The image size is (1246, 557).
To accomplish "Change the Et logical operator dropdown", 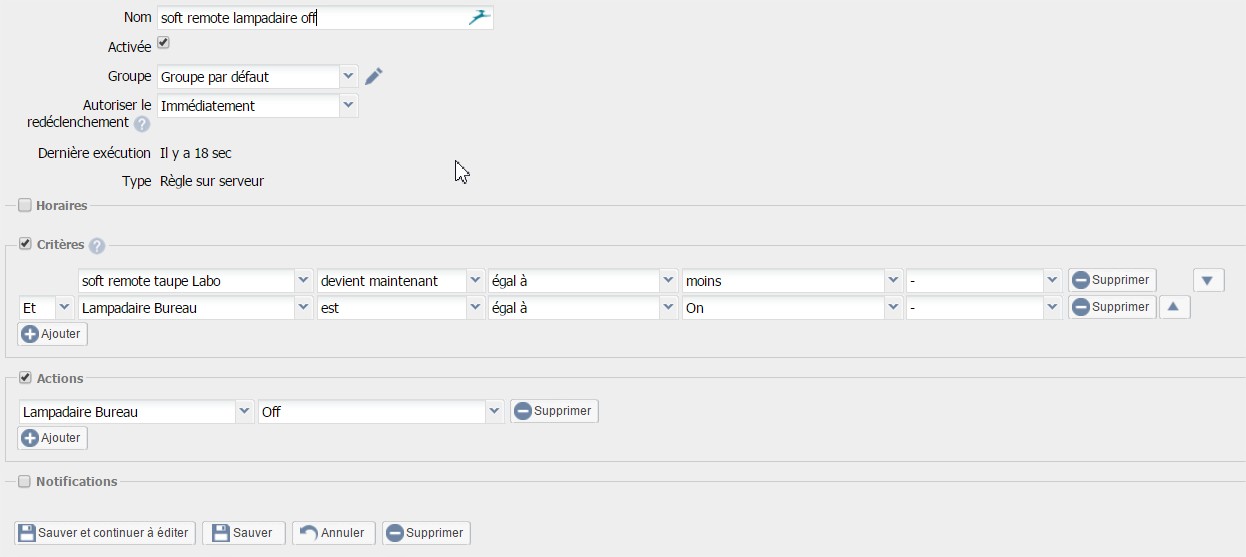I will coord(64,308).
